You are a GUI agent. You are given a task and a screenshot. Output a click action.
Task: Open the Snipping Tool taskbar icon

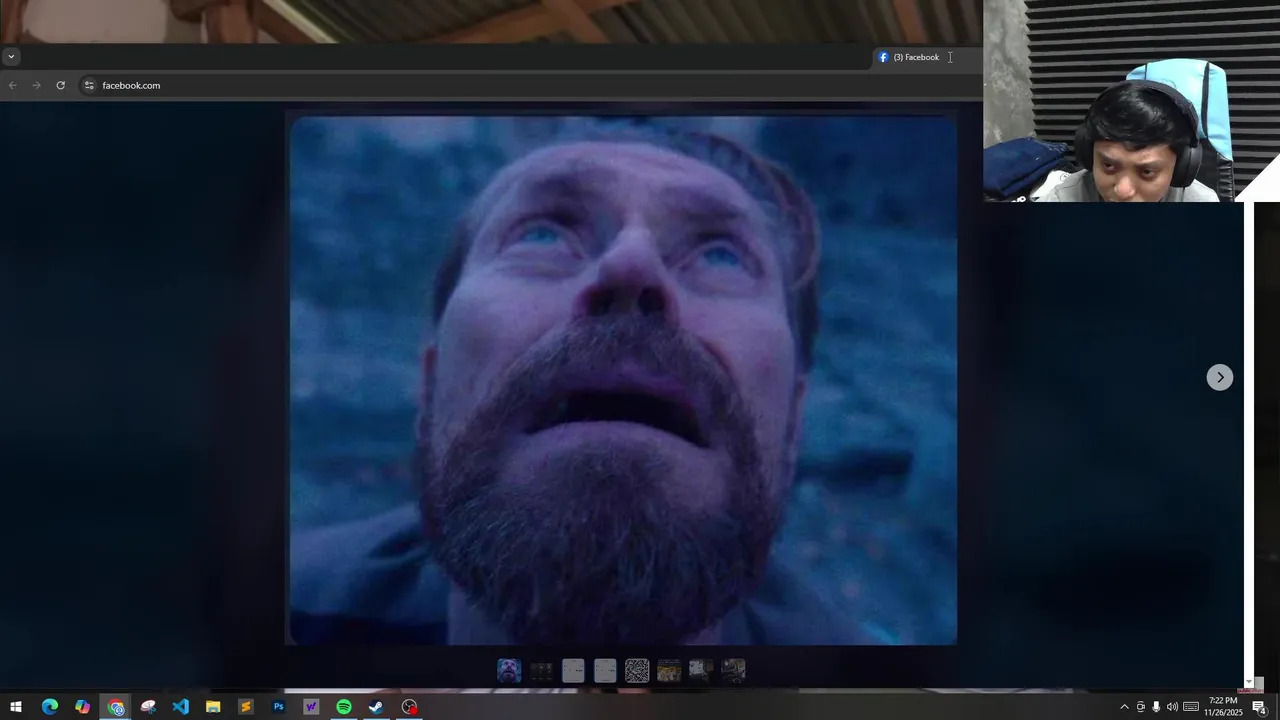(x=148, y=707)
